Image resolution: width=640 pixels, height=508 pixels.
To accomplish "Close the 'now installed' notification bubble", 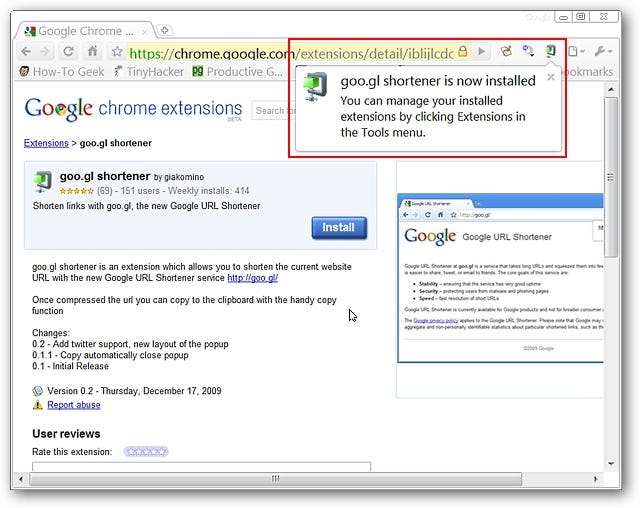I will pyautogui.click(x=551, y=77).
